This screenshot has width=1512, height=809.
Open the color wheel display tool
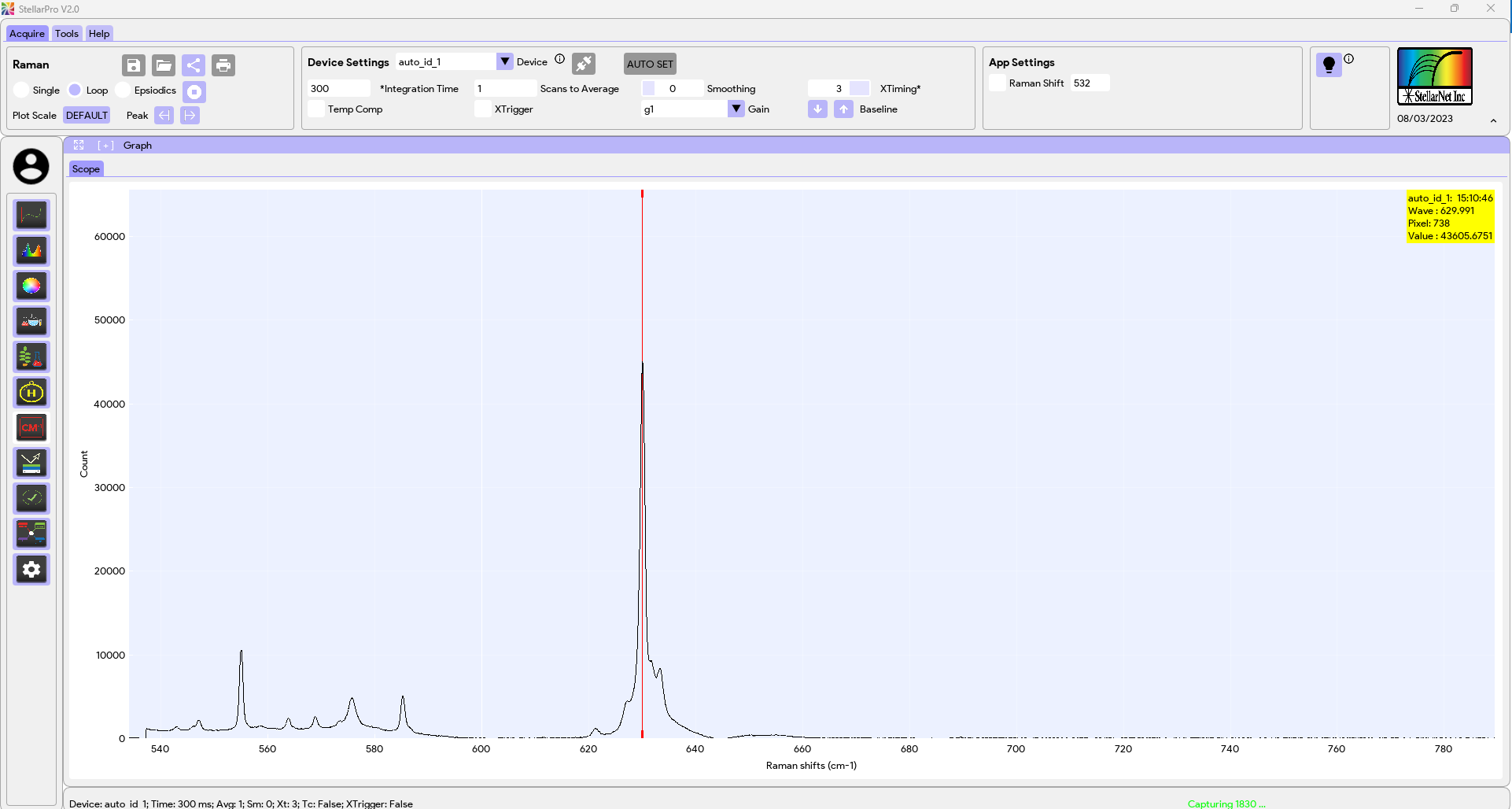31,286
